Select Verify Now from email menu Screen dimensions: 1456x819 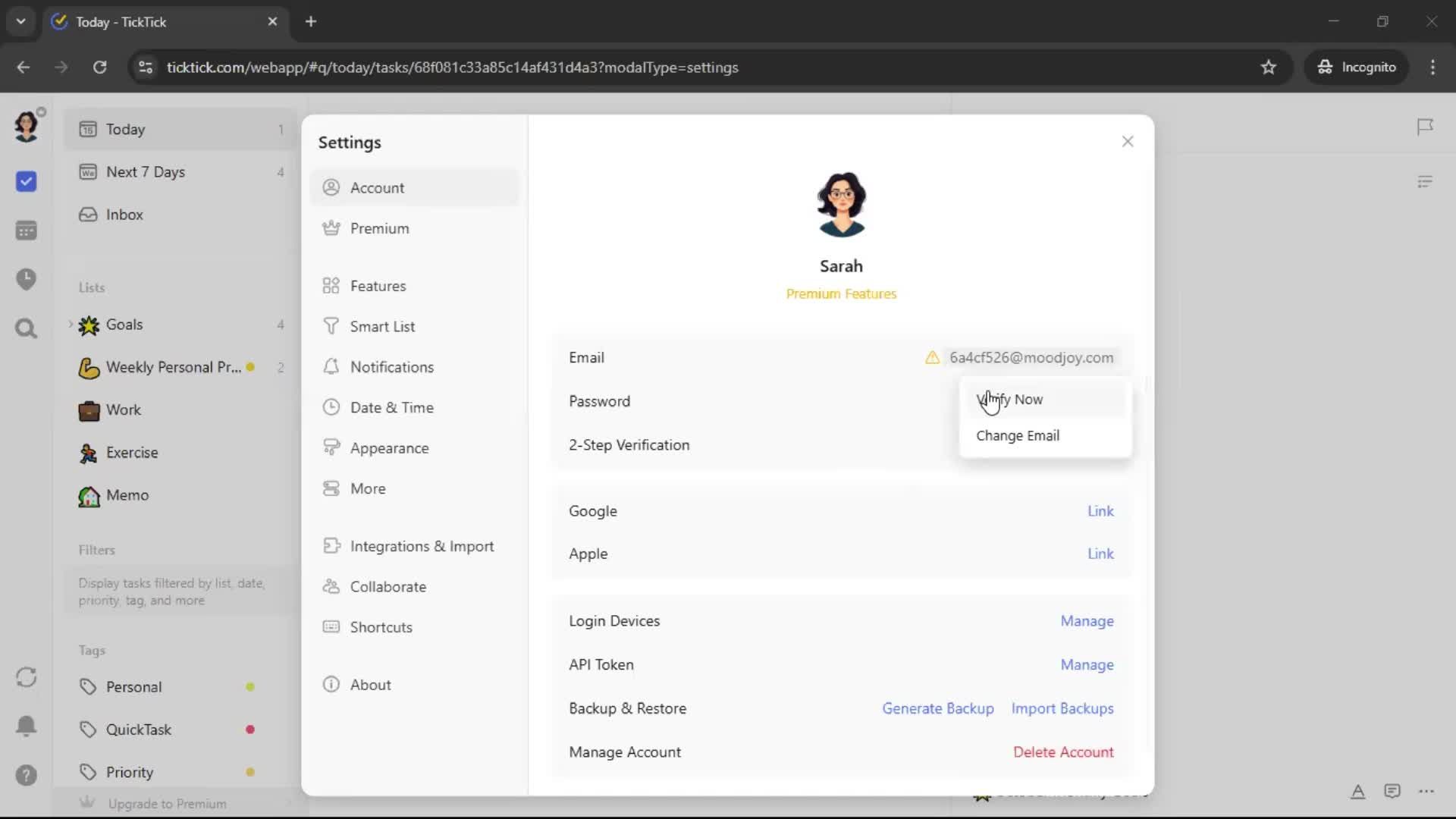click(1009, 400)
